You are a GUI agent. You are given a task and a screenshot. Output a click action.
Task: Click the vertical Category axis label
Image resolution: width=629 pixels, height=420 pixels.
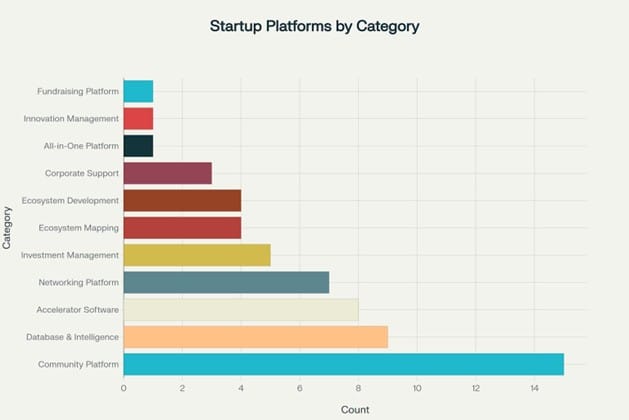(6, 228)
